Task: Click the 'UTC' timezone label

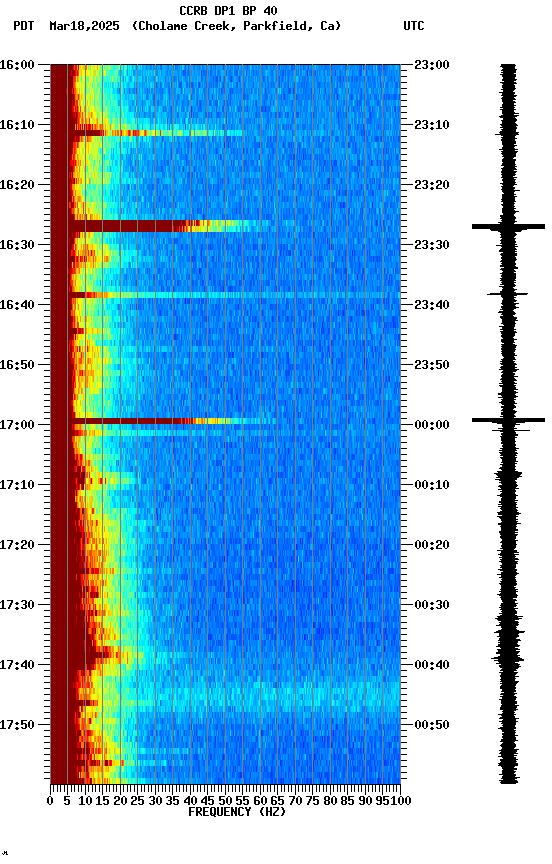Action: [x=414, y=26]
